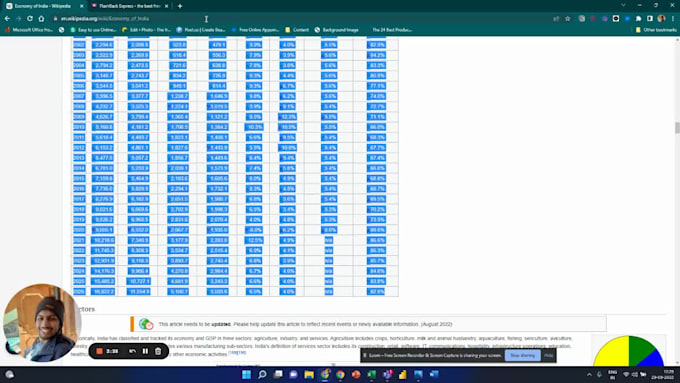Open the Chrome three-dot menu
The width and height of the screenshot is (680, 383).
pos(673,19)
